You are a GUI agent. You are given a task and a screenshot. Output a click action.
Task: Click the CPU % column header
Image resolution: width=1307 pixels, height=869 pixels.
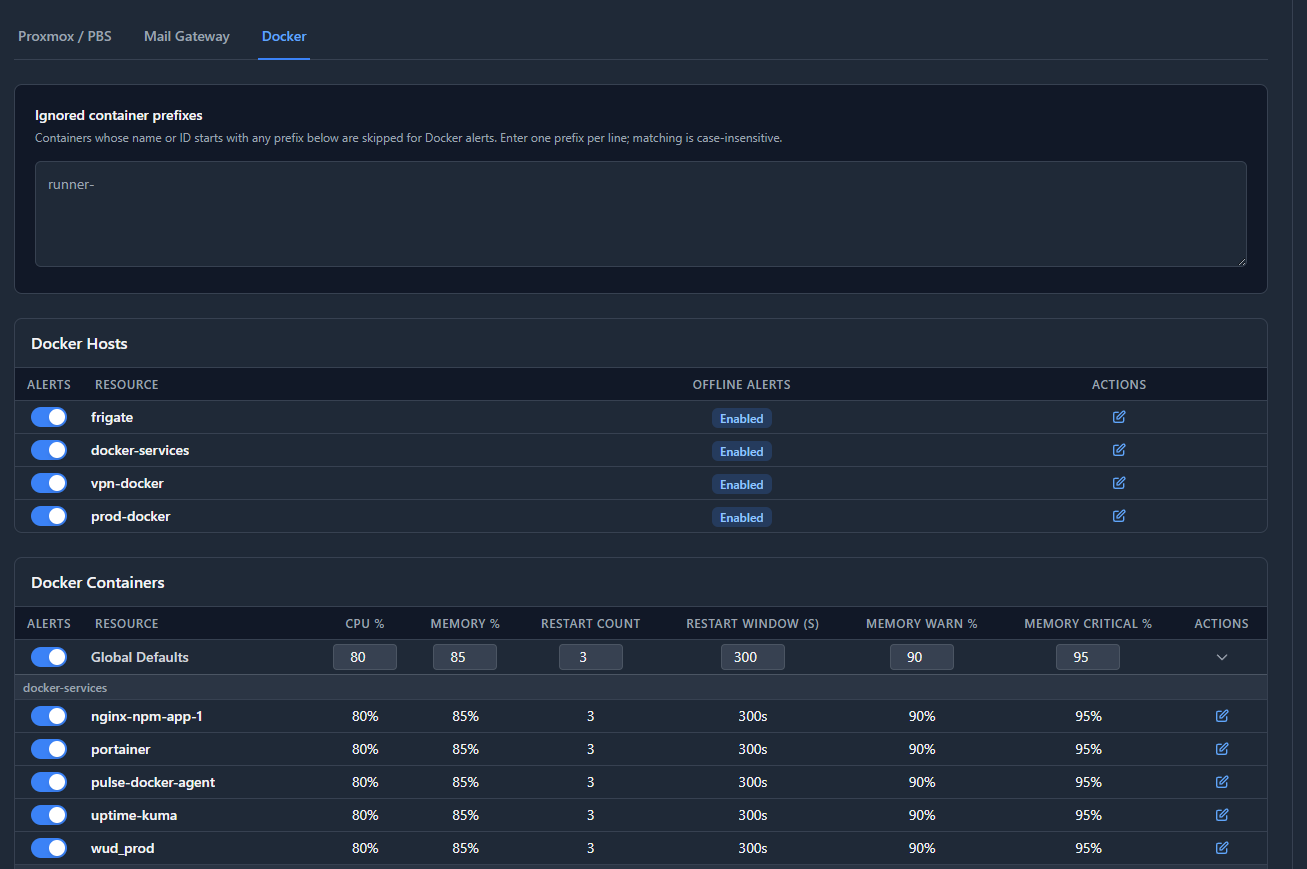365,623
